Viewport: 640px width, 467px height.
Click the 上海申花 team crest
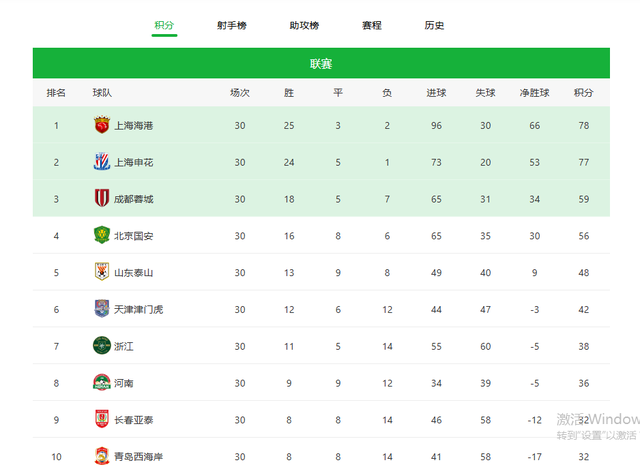point(102,162)
